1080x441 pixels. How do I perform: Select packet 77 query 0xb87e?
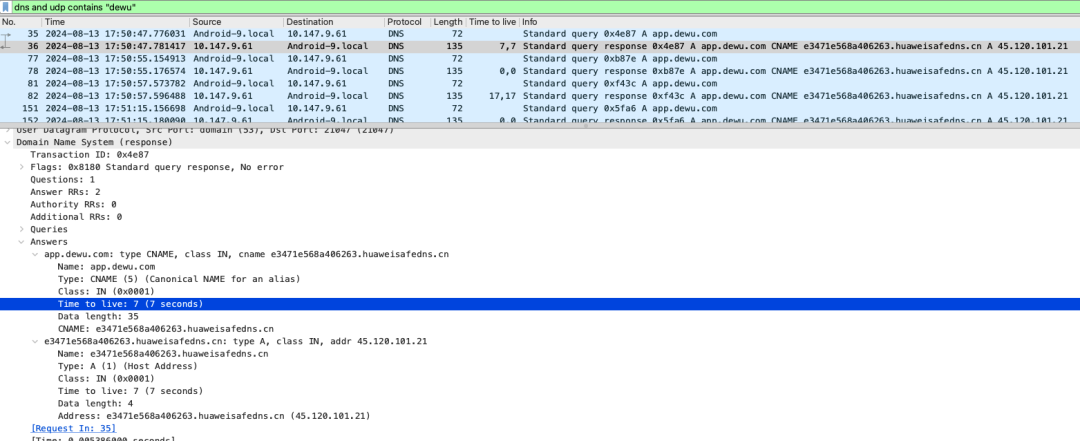[x=540, y=59]
